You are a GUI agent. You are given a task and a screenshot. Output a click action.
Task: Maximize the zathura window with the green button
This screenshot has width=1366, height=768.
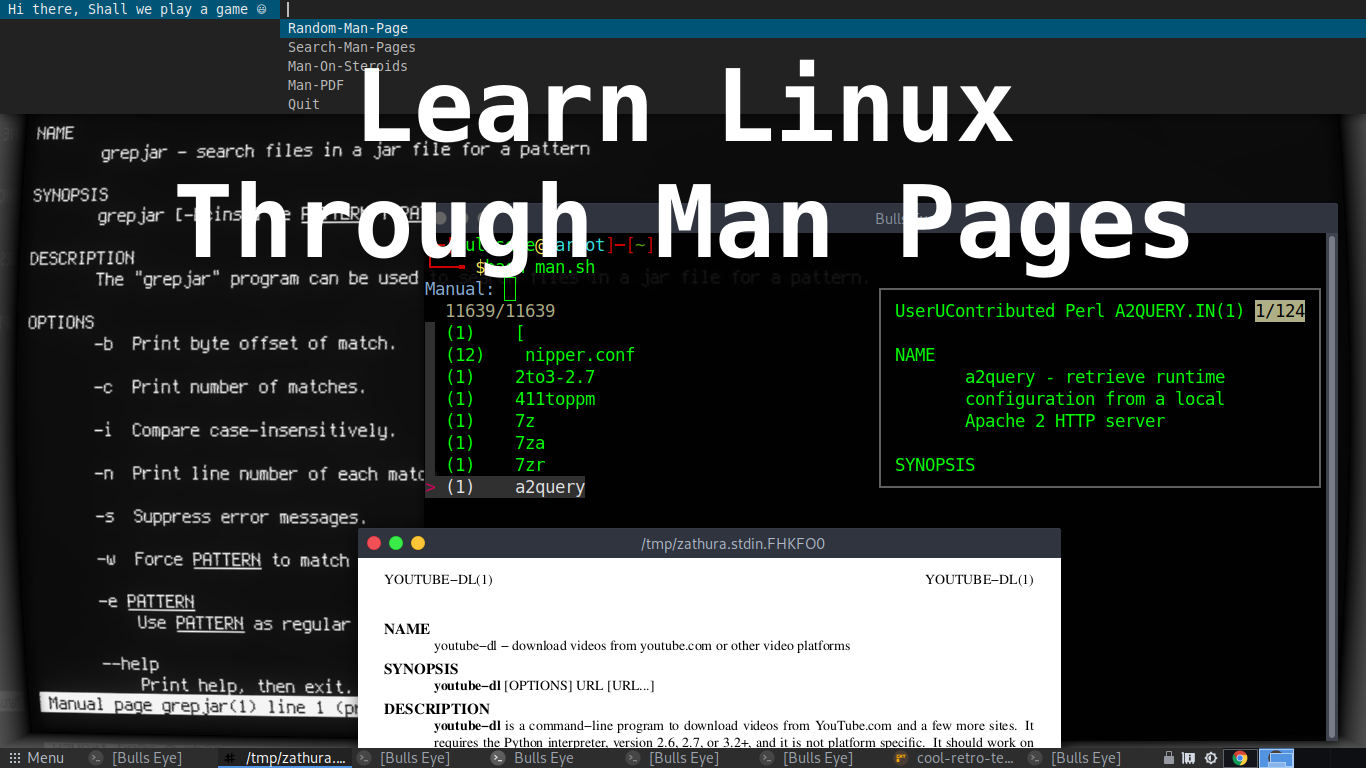click(x=396, y=543)
